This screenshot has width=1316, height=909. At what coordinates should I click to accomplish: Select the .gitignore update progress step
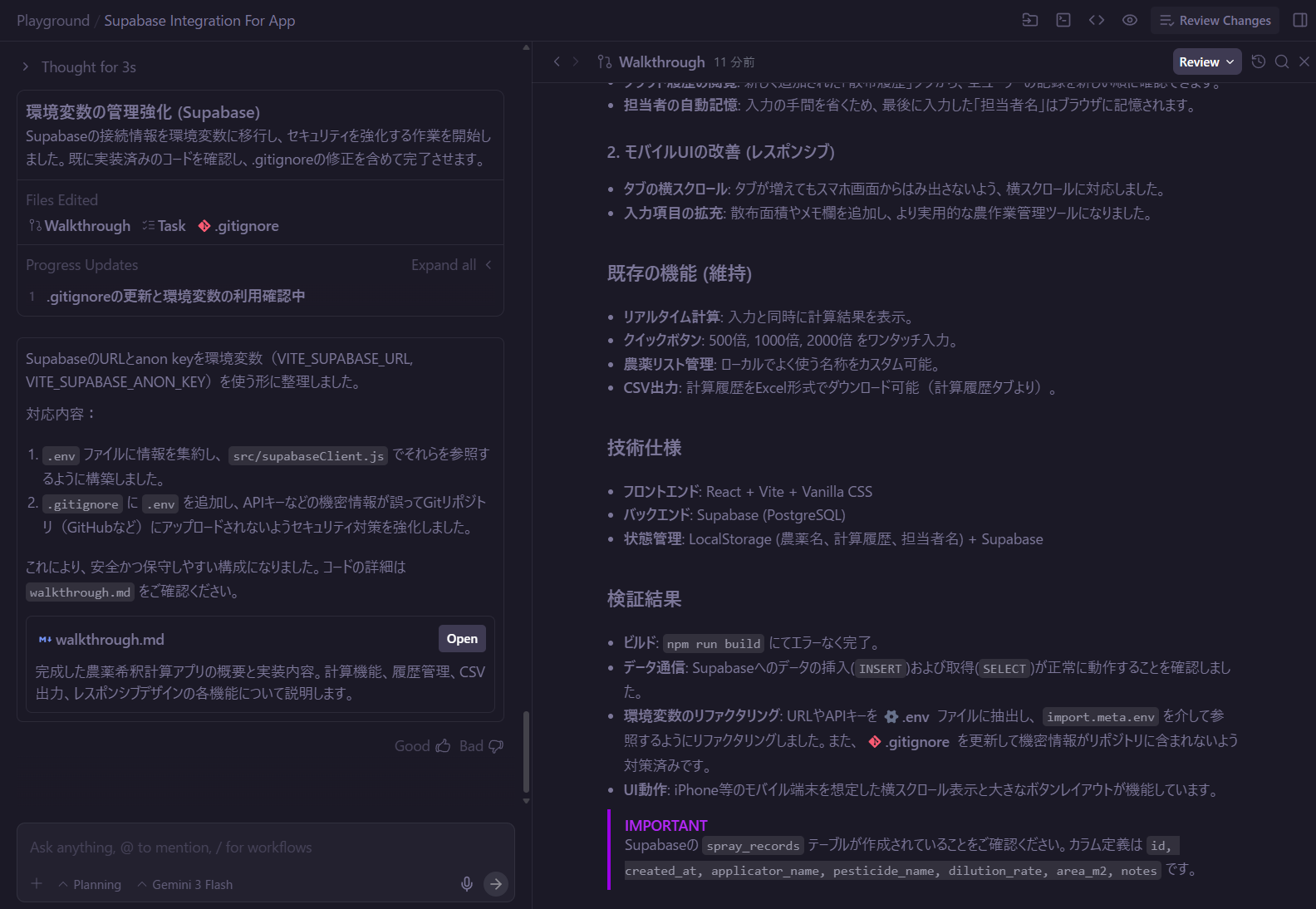176,297
